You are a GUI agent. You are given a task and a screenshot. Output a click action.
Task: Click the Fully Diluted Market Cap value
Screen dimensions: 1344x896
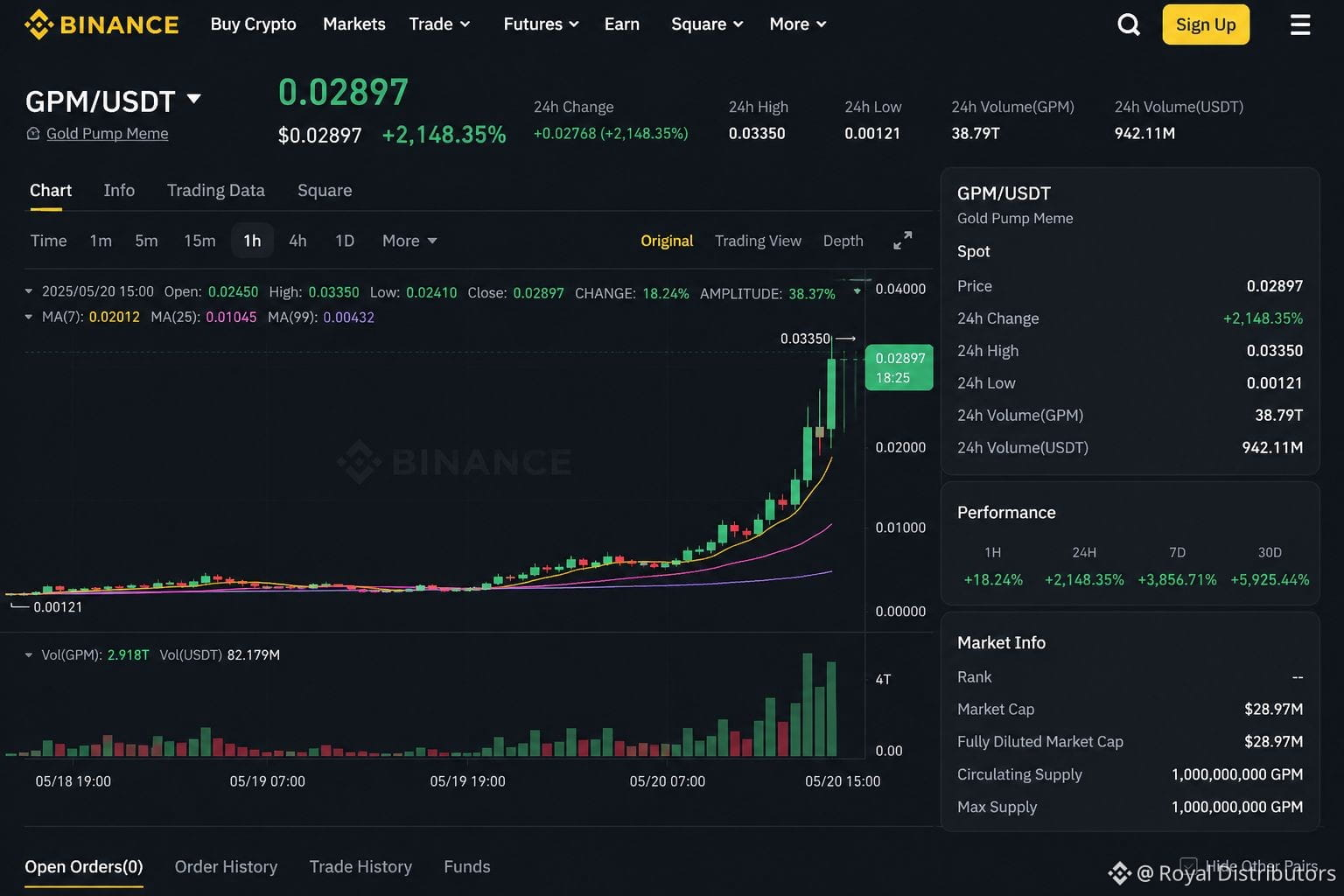pyautogui.click(x=1274, y=742)
